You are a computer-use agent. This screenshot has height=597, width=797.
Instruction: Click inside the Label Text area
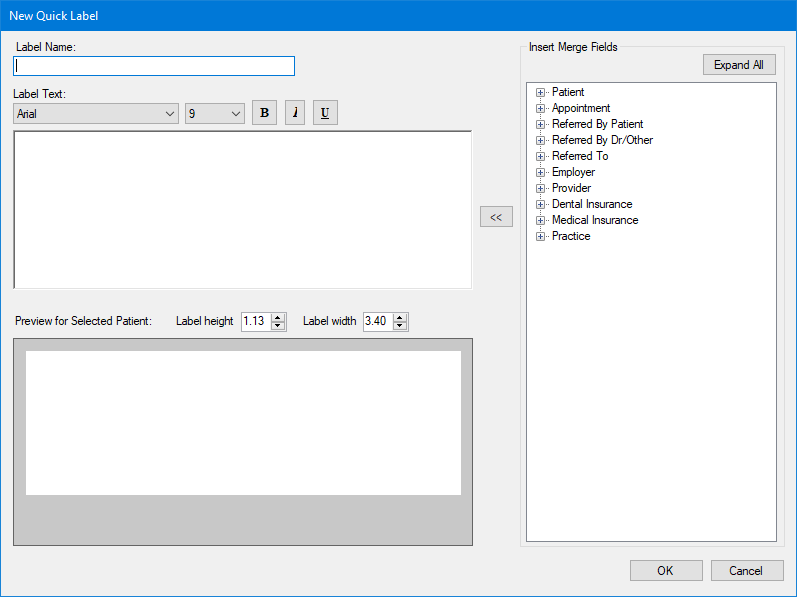242,210
